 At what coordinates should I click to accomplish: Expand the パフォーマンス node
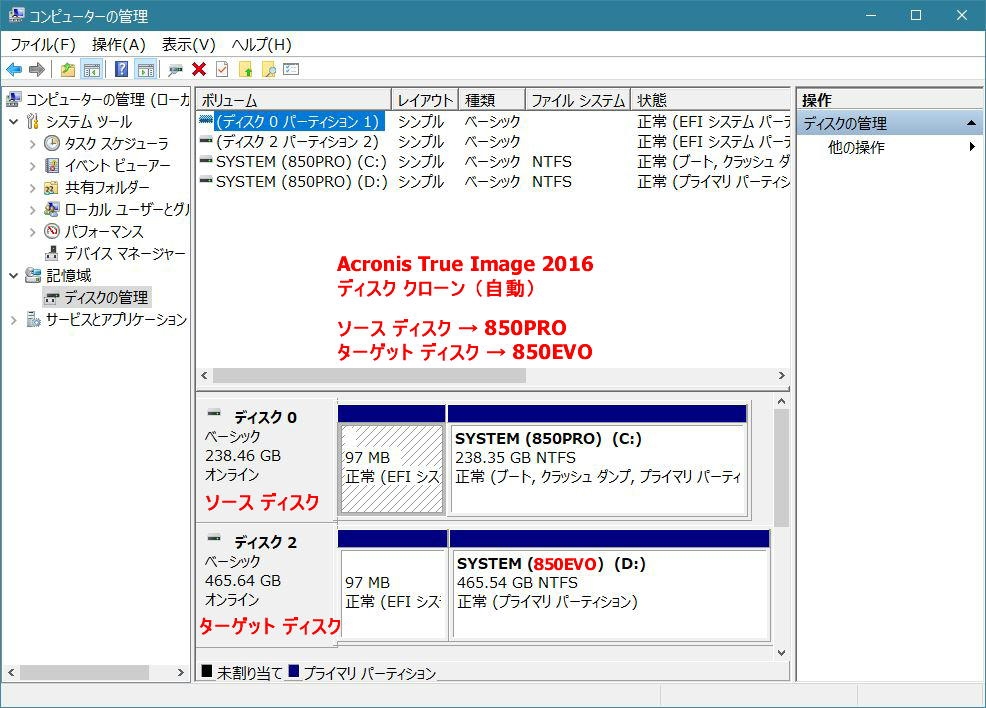pyautogui.click(x=32, y=232)
